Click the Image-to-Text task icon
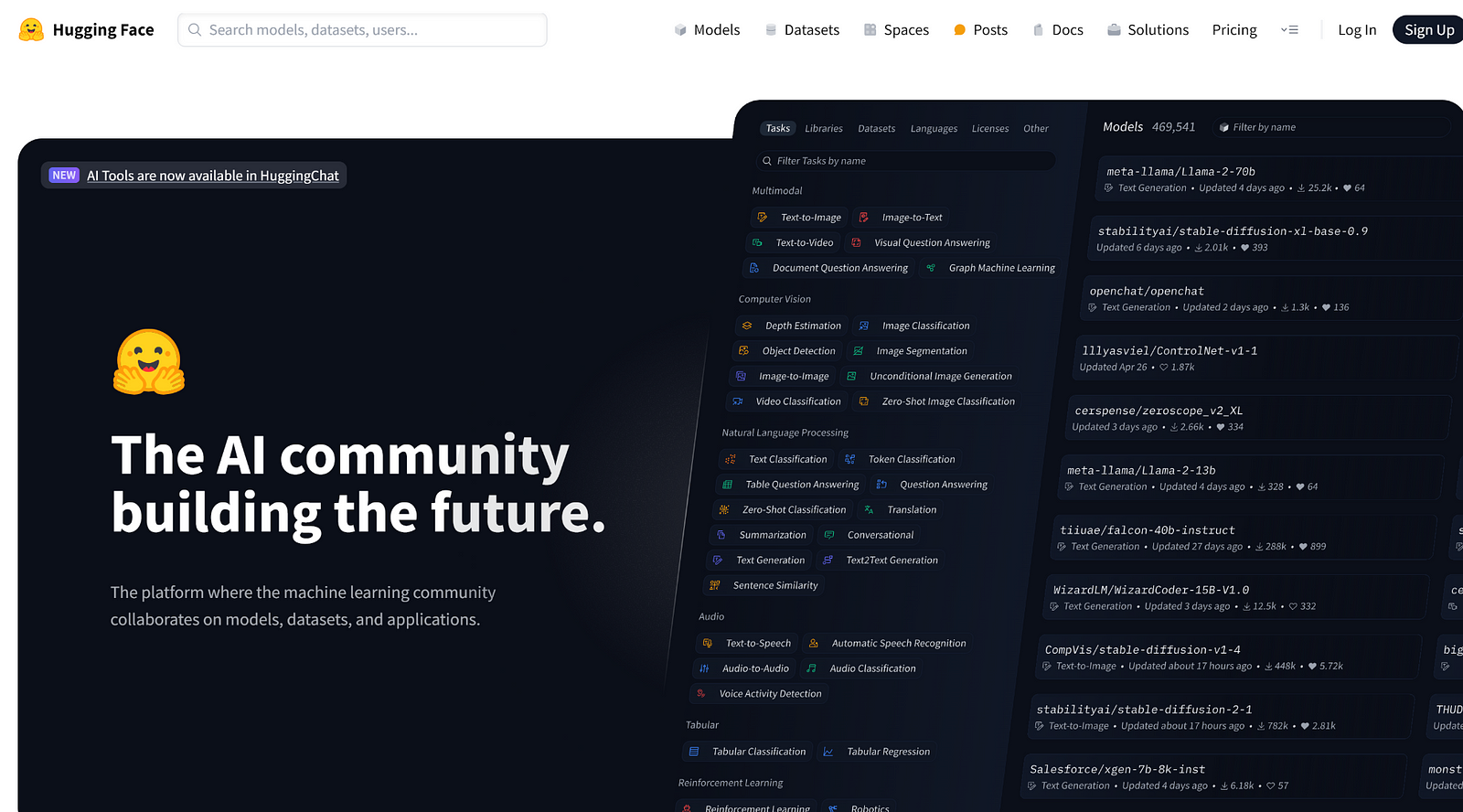The image size is (1463, 812). click(864, 218)
